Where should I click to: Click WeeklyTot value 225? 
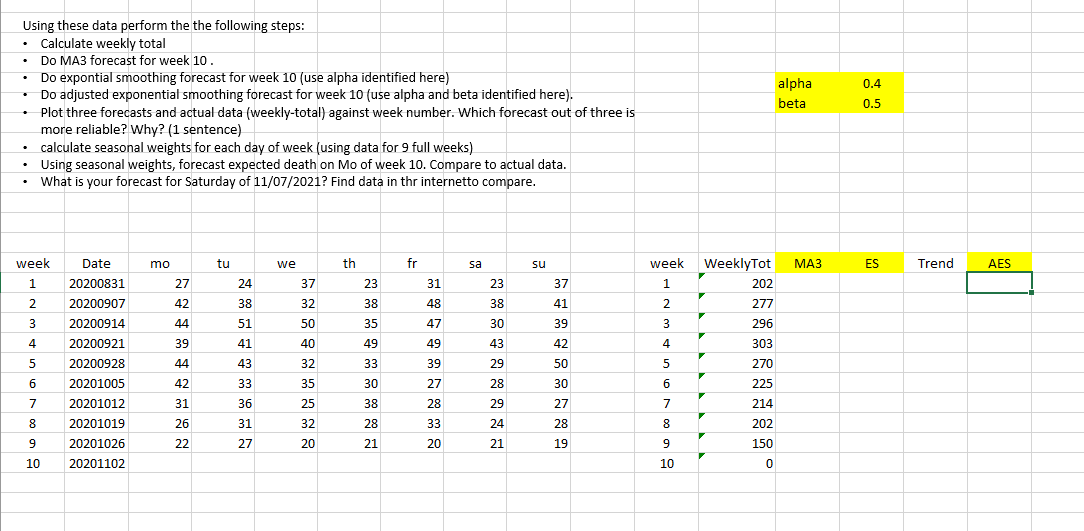click(736, 383)
